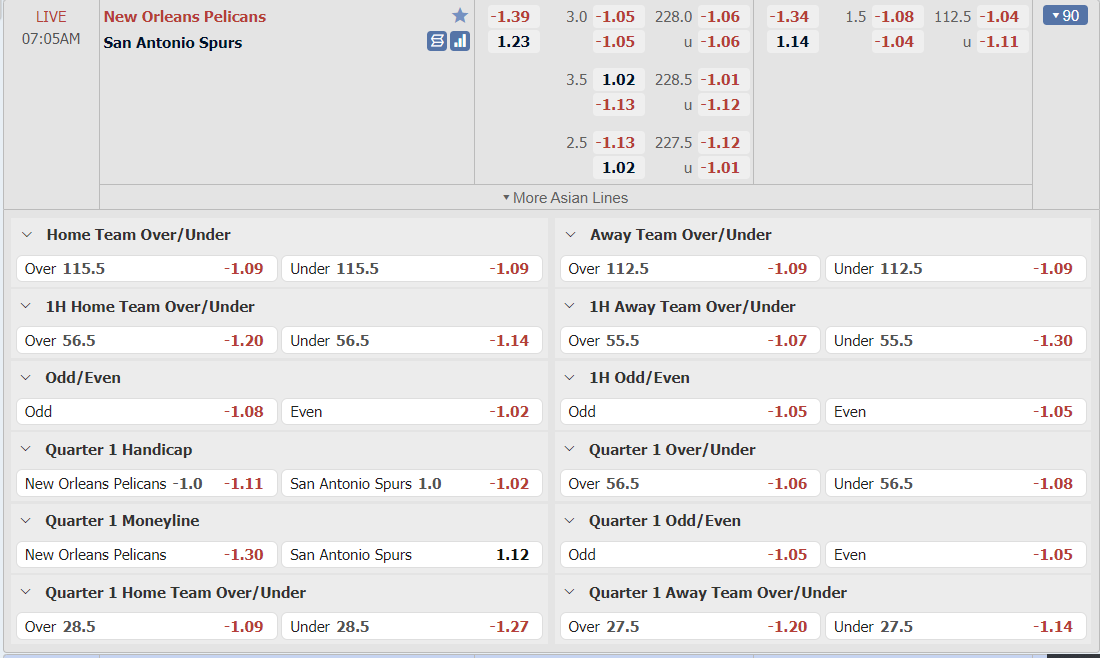The width and height of the screenshot is (1100, 658).
Task: Bet Quarter 1 Away Team Over 27.5
Action: point(690,627)
